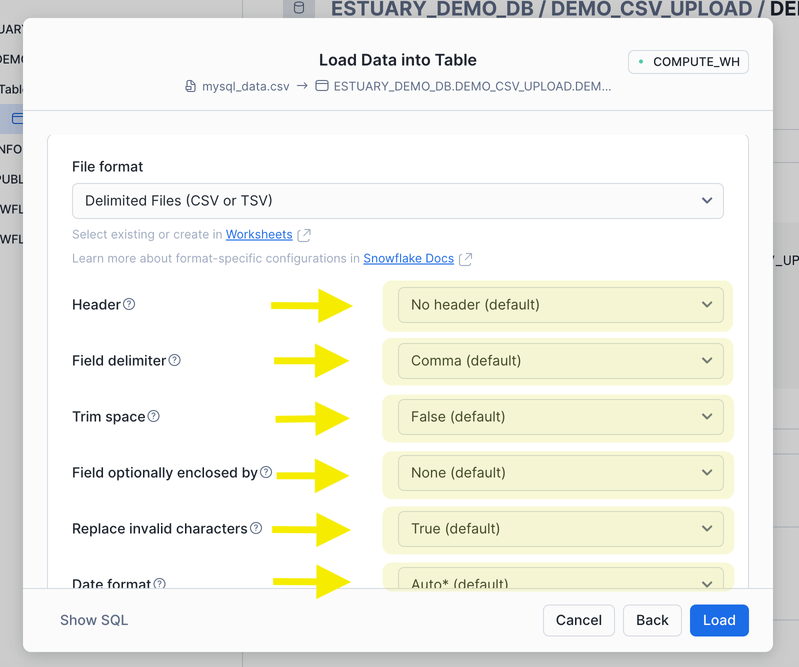Screen dimensions: 799x667
Task: Open the Worksheets link
Action: 259,234
